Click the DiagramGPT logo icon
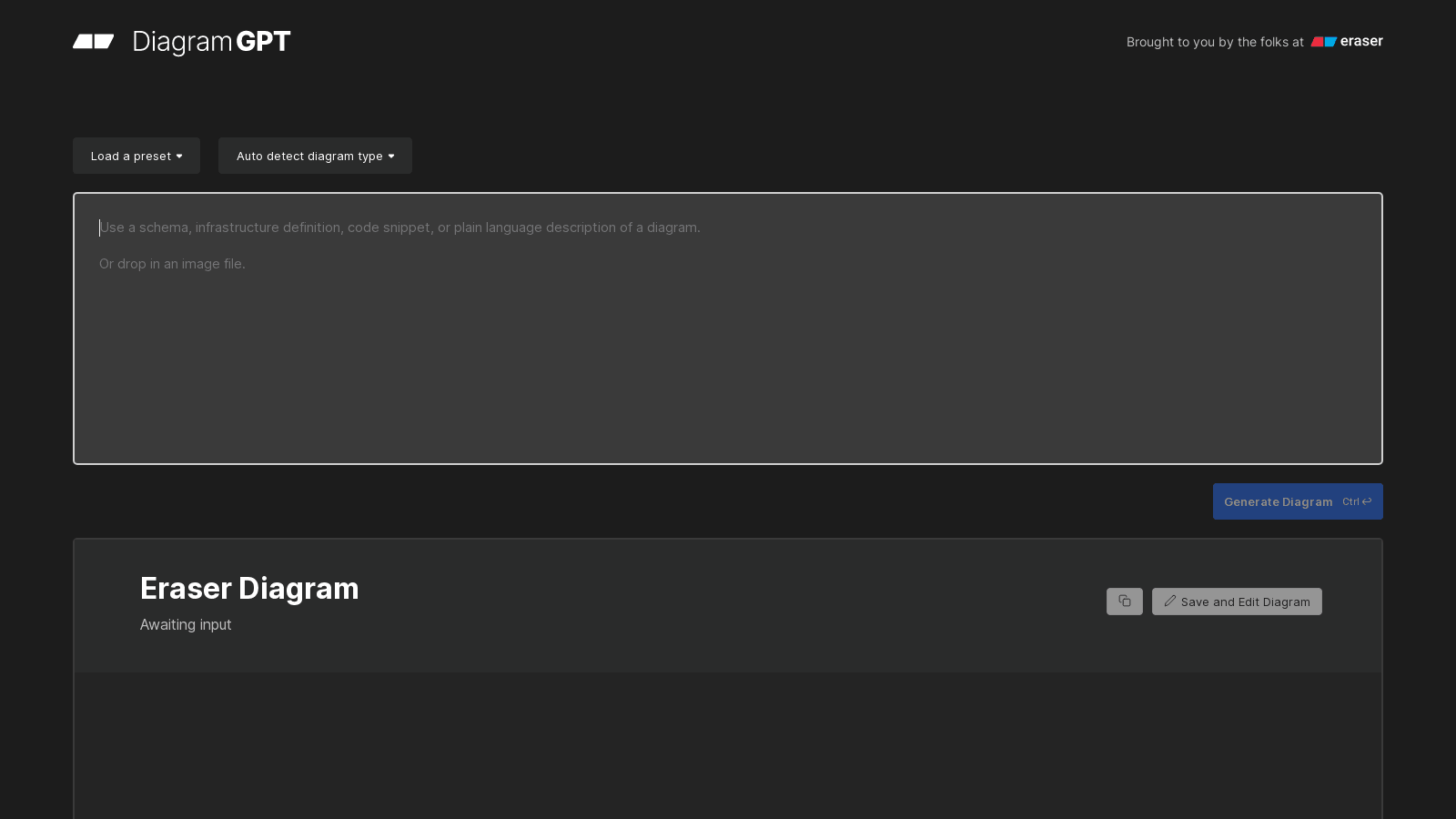The image size is (1456, 819). click(x=94, y=41)
